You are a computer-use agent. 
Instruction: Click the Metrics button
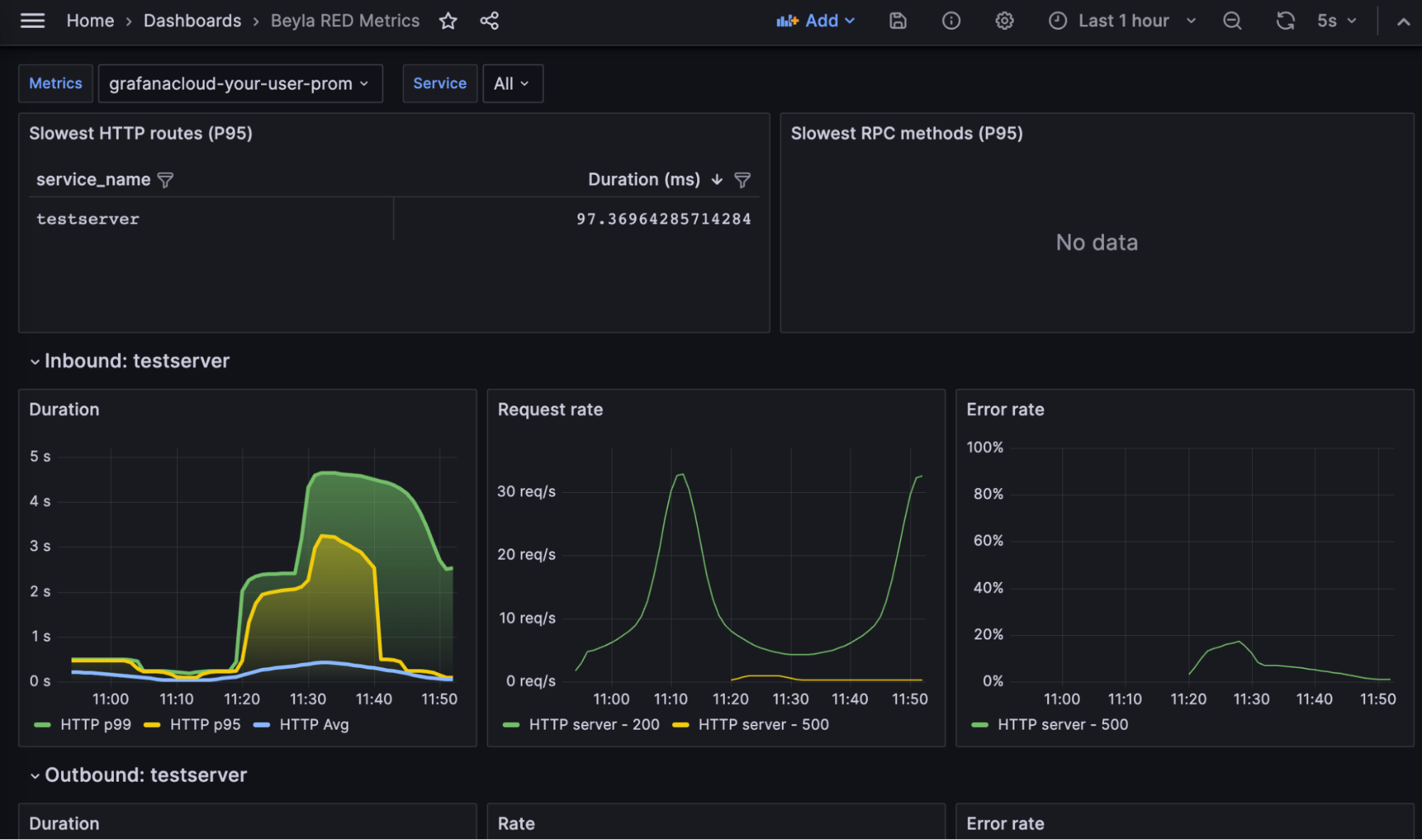point(55,83)
